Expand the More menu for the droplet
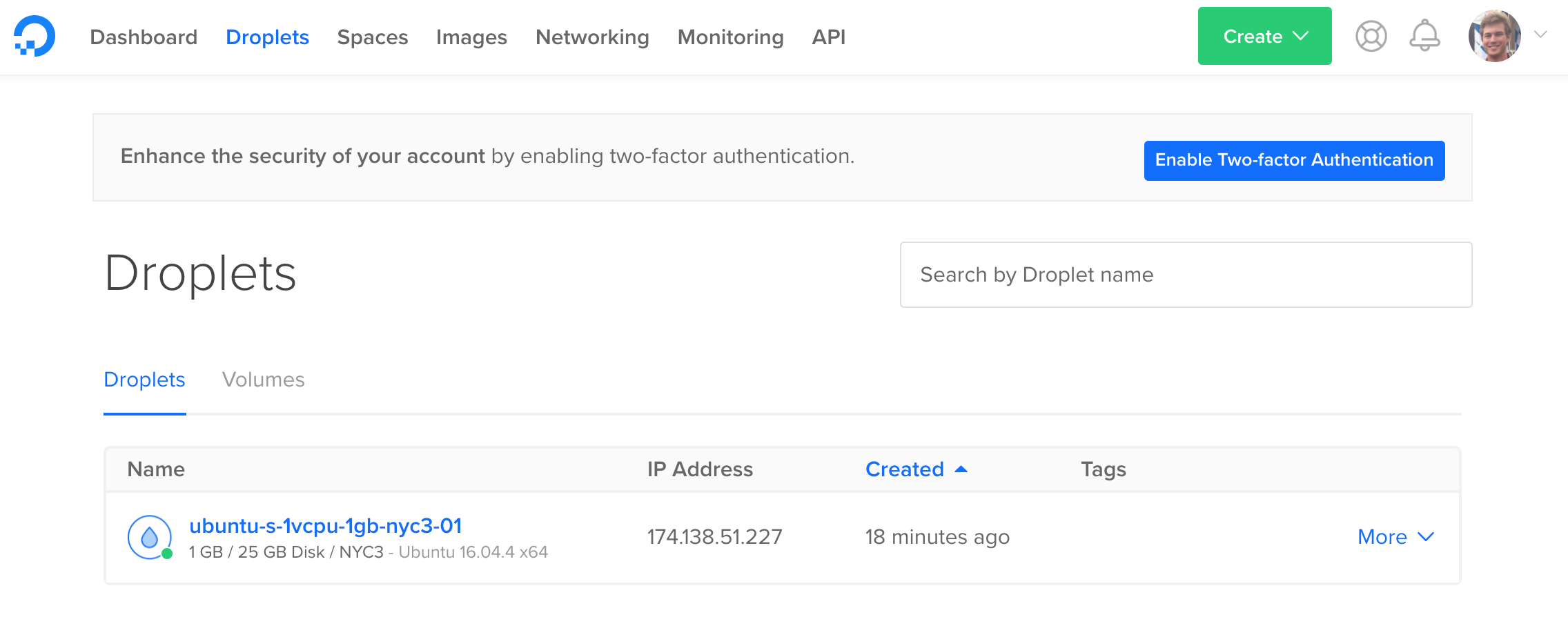The width and height of the screenshot is (1568, 635). 1395,537
